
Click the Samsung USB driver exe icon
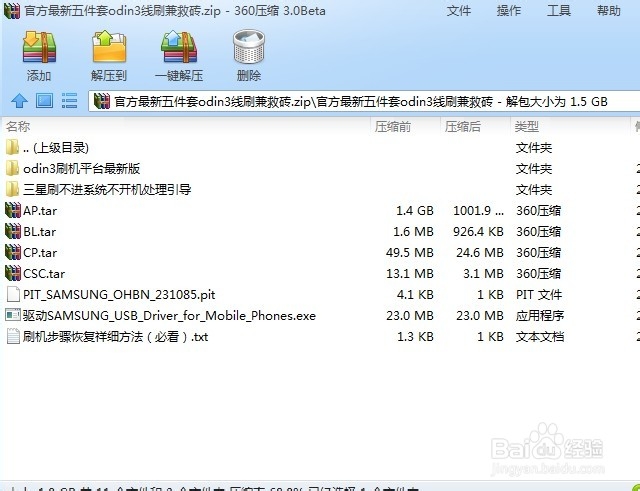pos(13,315)
